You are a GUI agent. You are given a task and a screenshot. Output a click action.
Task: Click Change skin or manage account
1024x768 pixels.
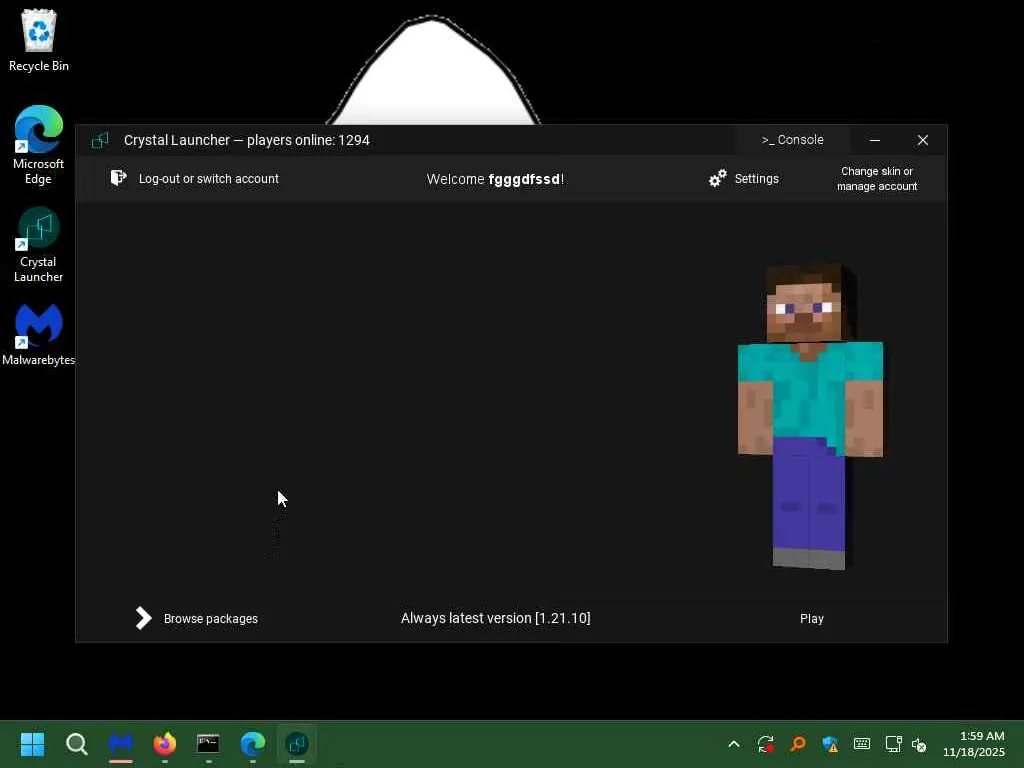pyautogui.click(x=876, y=178)
